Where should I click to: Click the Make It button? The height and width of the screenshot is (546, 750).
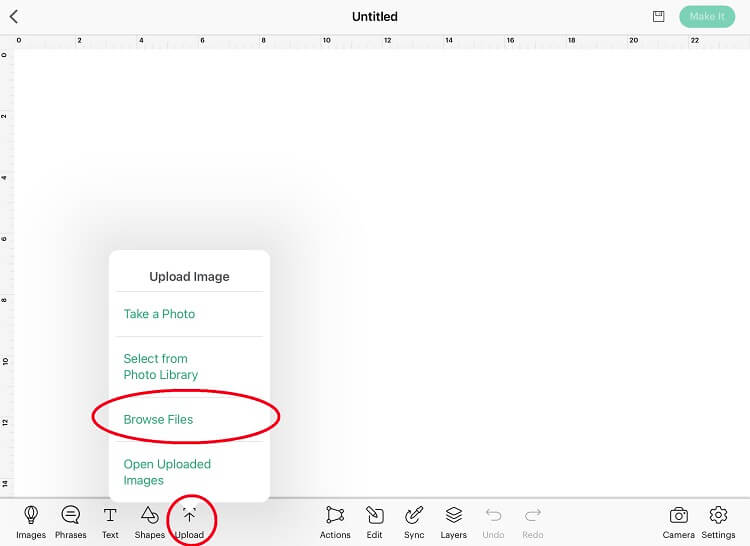[707, 17]
